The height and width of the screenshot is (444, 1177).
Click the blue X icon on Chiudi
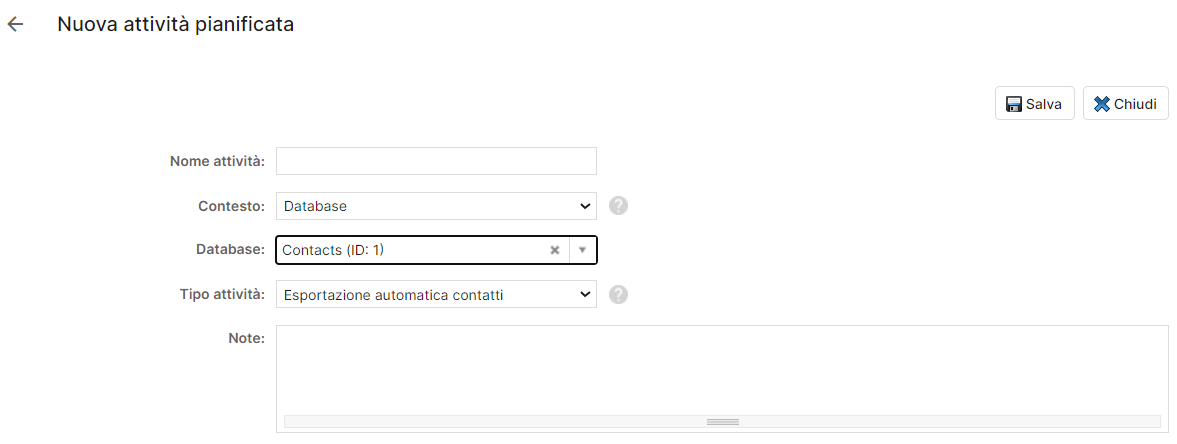click(x=1102, y=104)
